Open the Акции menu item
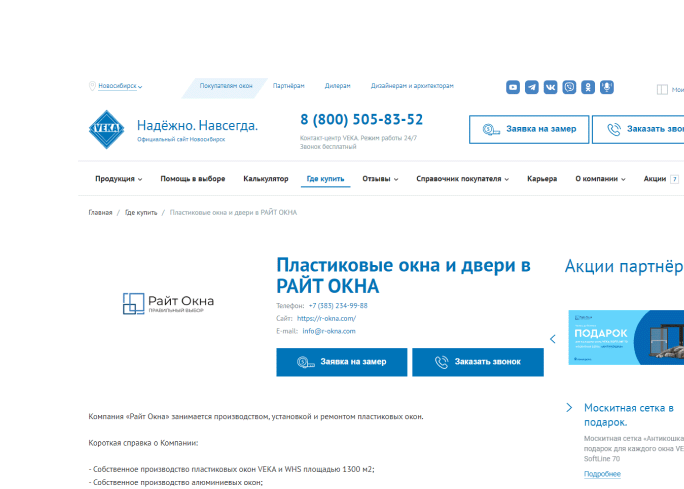 655,179
